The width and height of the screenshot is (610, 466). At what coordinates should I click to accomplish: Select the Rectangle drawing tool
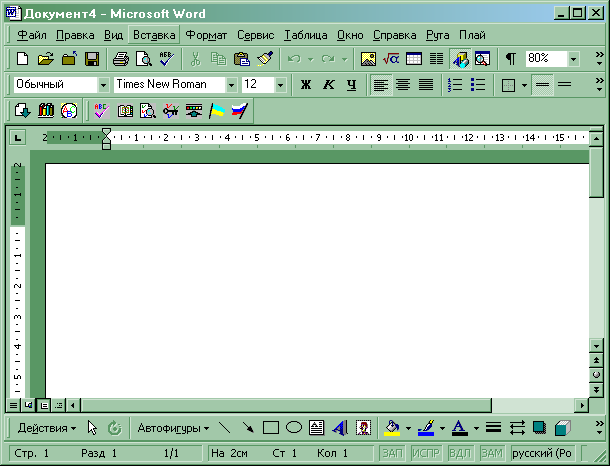(271, 428)
